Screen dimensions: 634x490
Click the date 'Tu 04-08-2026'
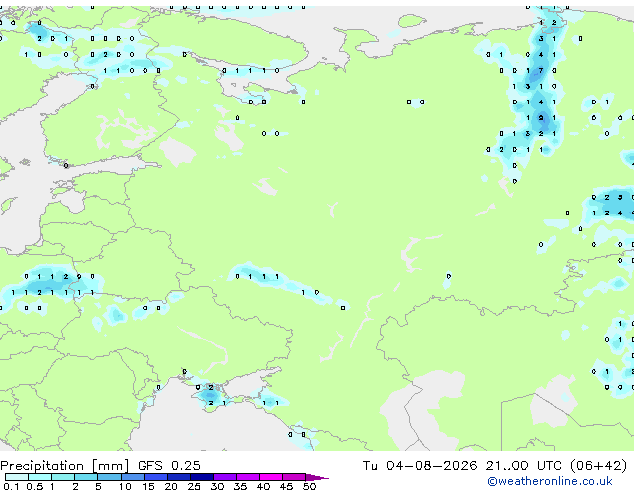(420, 466)
